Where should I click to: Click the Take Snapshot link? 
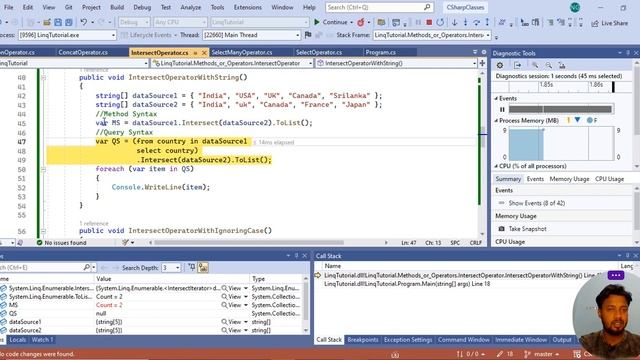(x=527, y=229)
